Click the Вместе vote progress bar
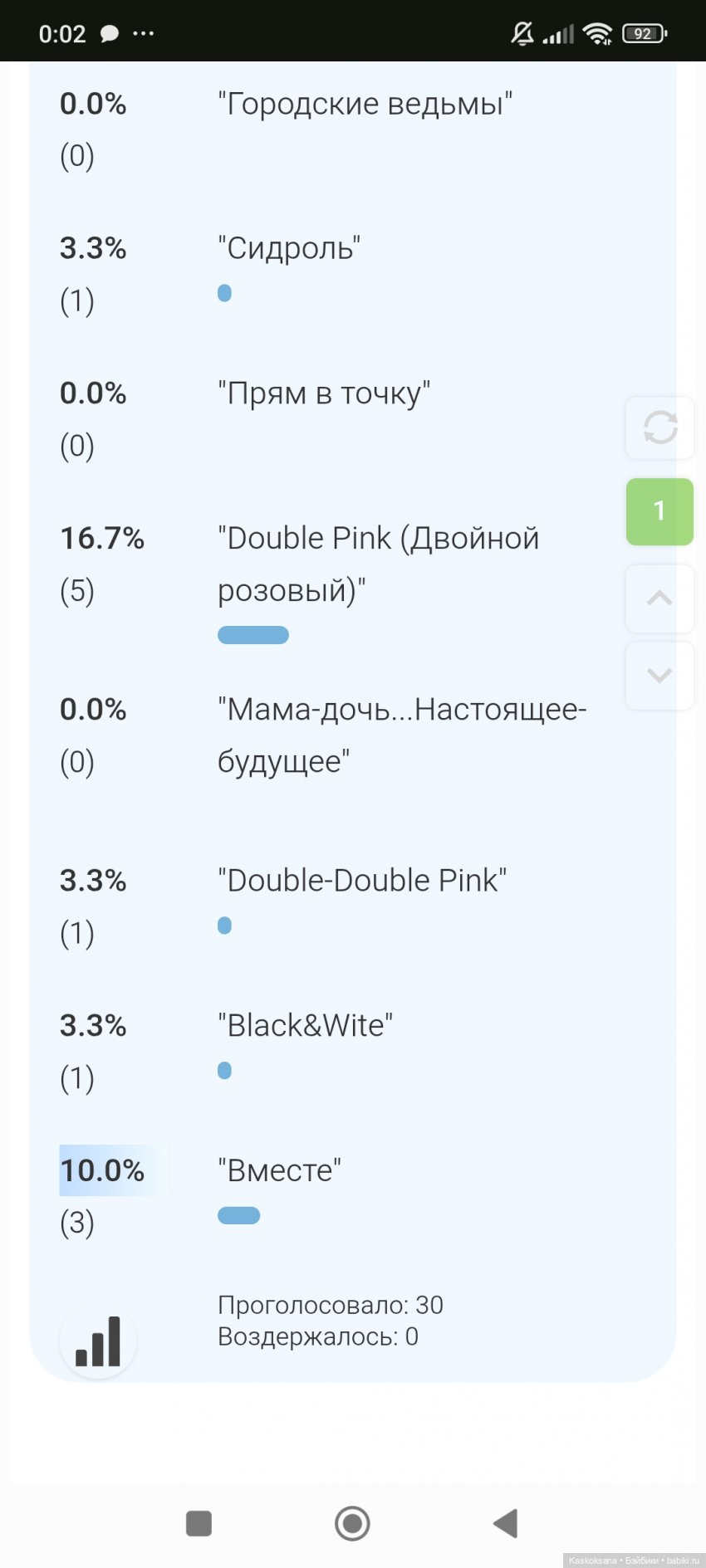Viewport: 706px width, 1568px height. tap(239, 1214)
